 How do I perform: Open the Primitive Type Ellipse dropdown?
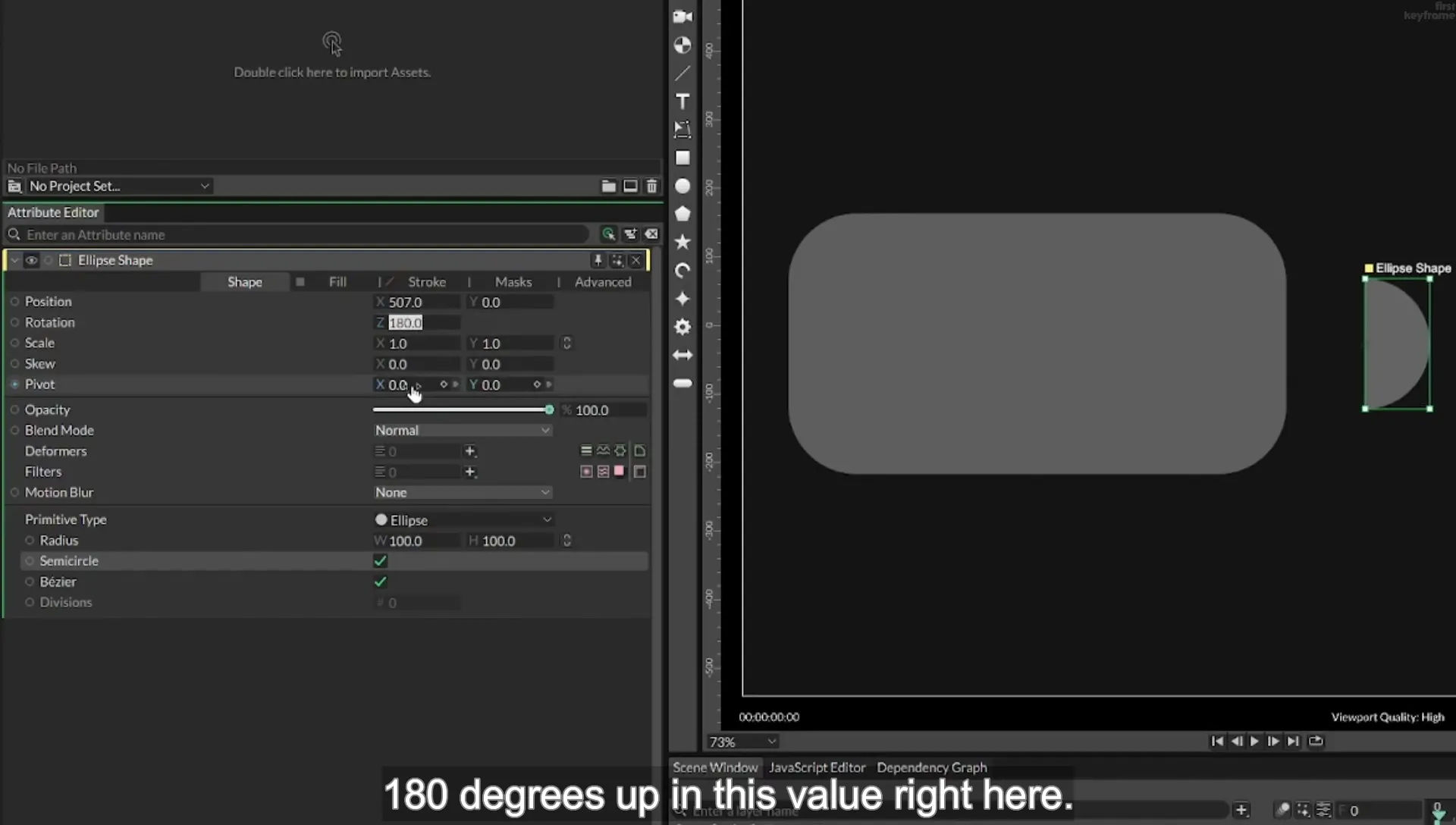click(463, 519)
